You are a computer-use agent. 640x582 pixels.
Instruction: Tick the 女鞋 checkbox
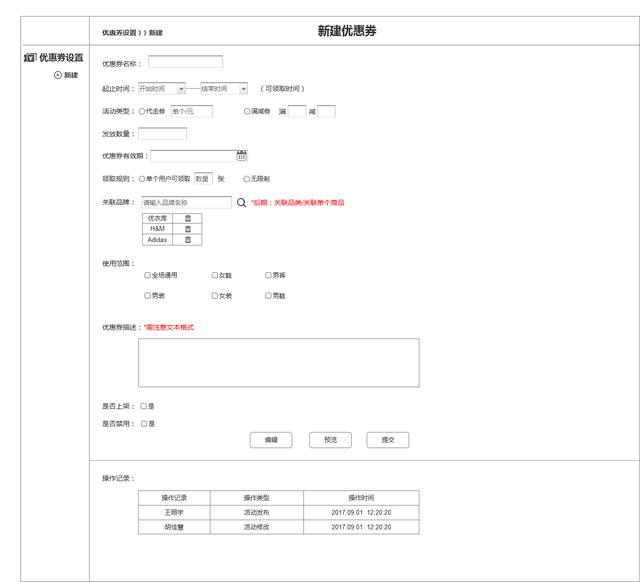pyautogui.click(x=214, y=274)
